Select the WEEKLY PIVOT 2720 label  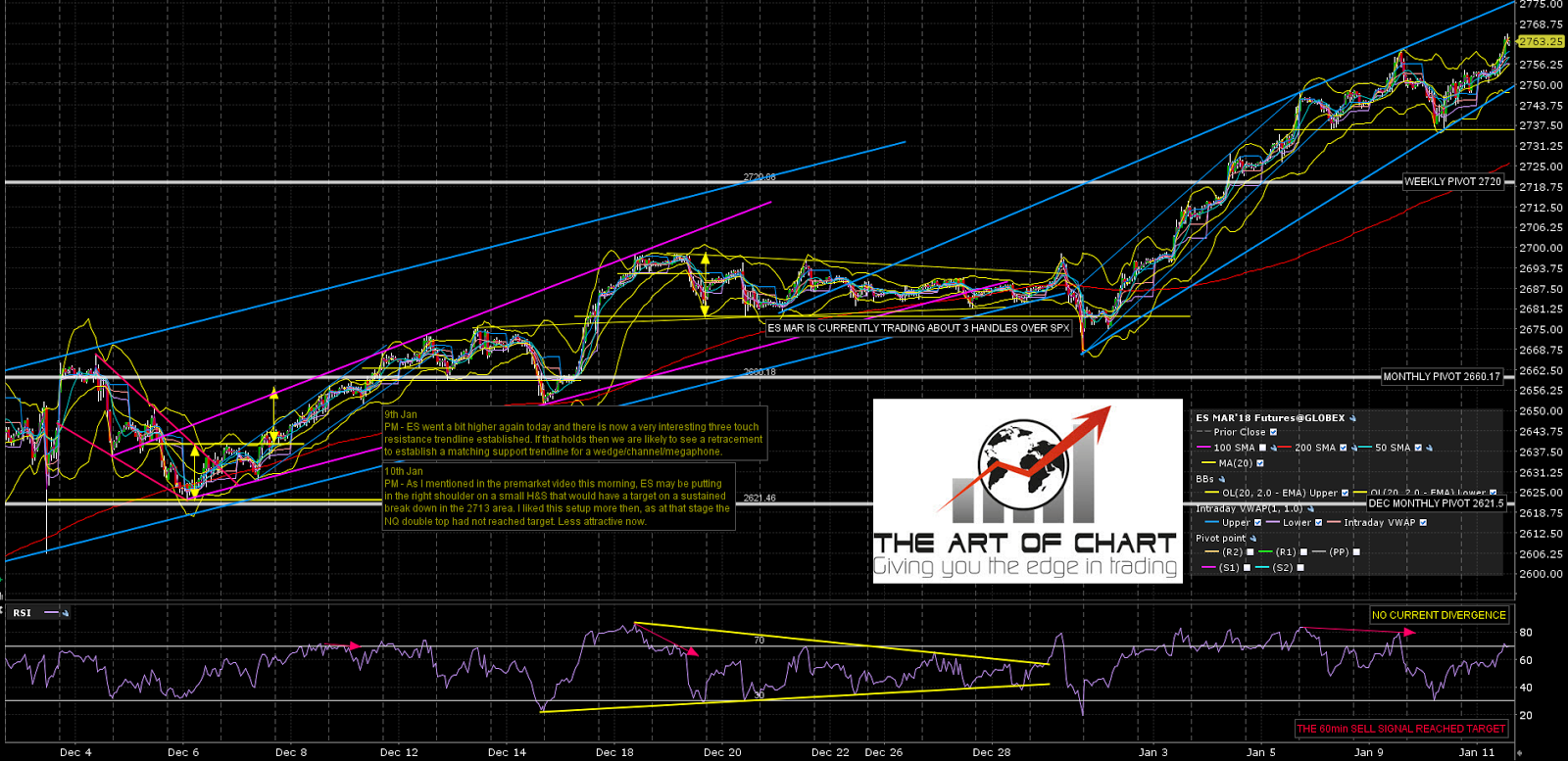pos(1452,181)
